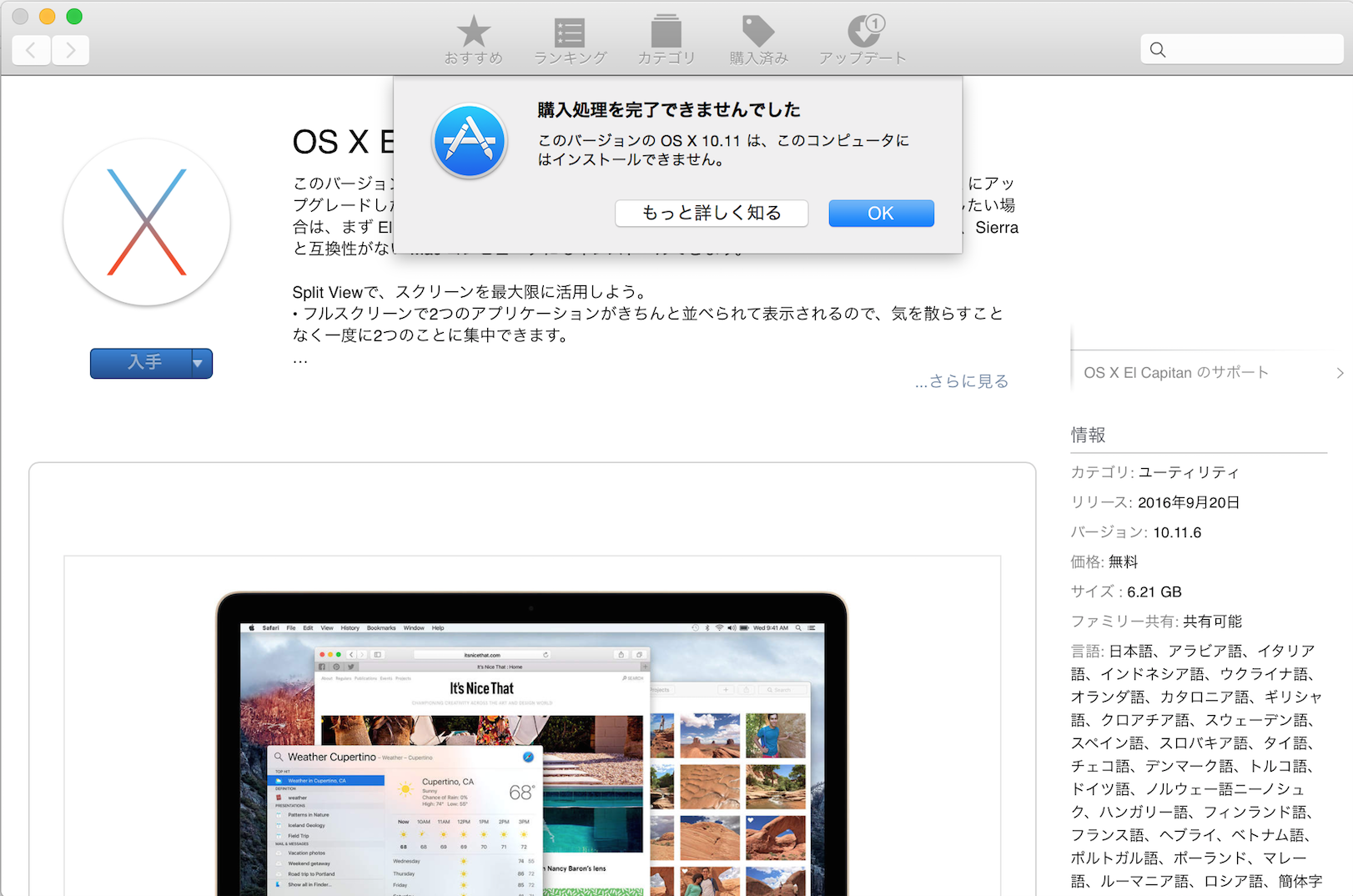Click the release date 2016年9月20日

pyautogui.click(x=1189, y=502)
